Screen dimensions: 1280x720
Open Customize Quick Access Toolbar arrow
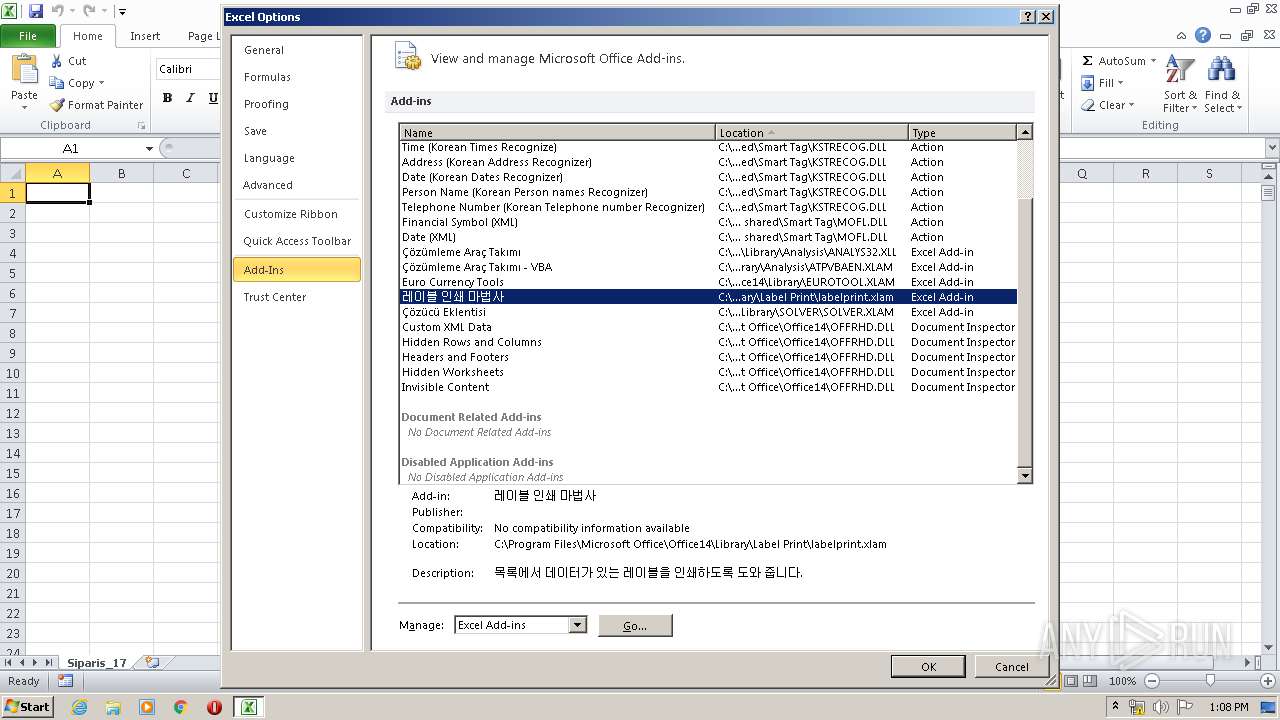(122, 12)
